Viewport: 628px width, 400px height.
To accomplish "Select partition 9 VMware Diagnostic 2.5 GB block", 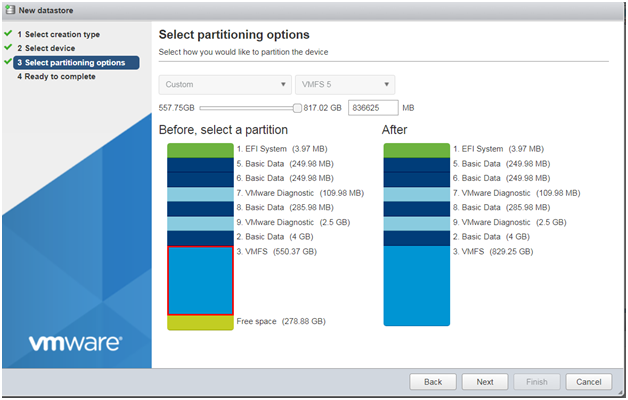I will coord(200,223).
